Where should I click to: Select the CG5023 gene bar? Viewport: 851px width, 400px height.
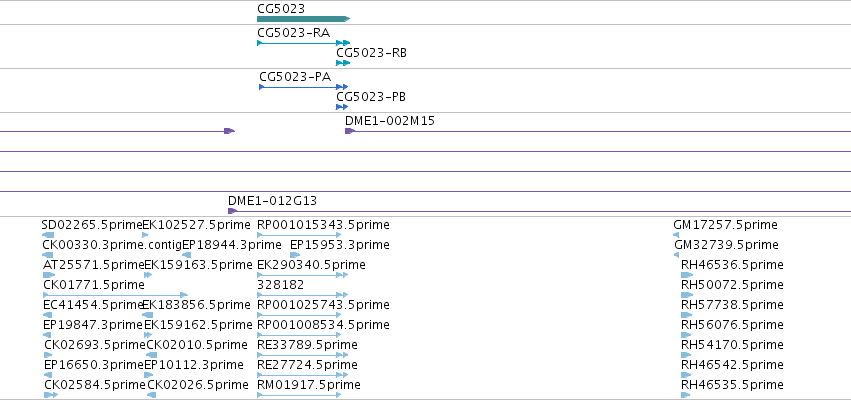coord(303,19)
